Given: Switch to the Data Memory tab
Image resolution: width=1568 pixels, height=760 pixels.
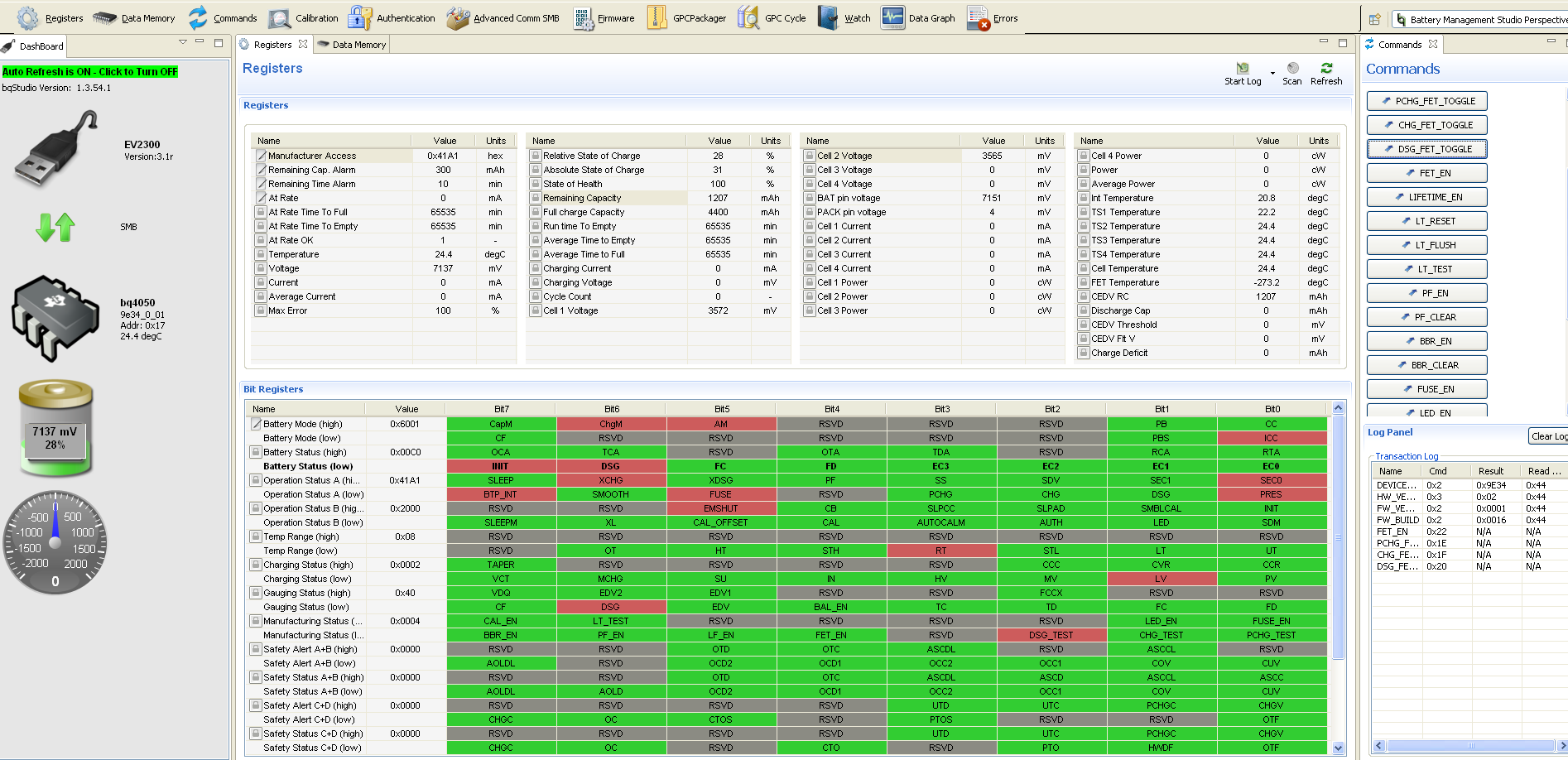Looking at the screenshot, I should click(x=352, y=45).
